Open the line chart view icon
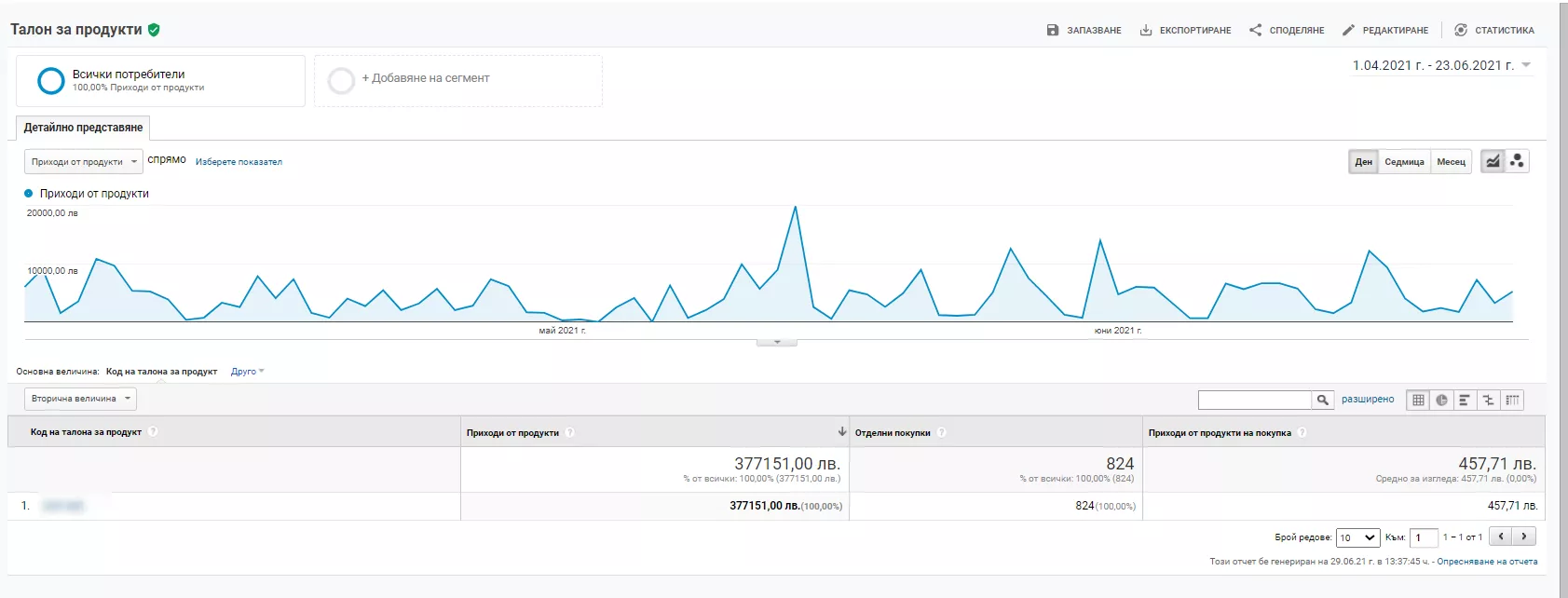 pos(1493,161)
